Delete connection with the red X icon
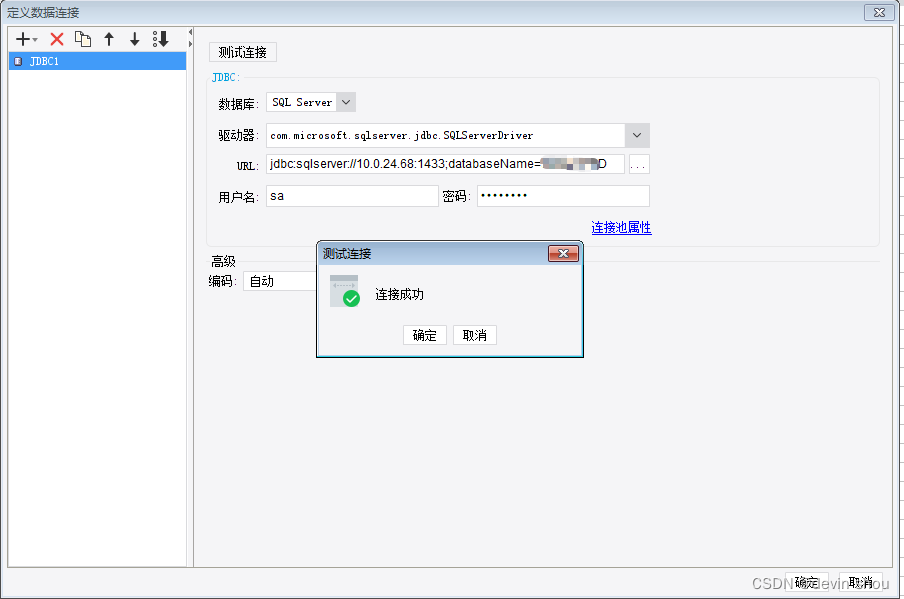 coord(56,39)
